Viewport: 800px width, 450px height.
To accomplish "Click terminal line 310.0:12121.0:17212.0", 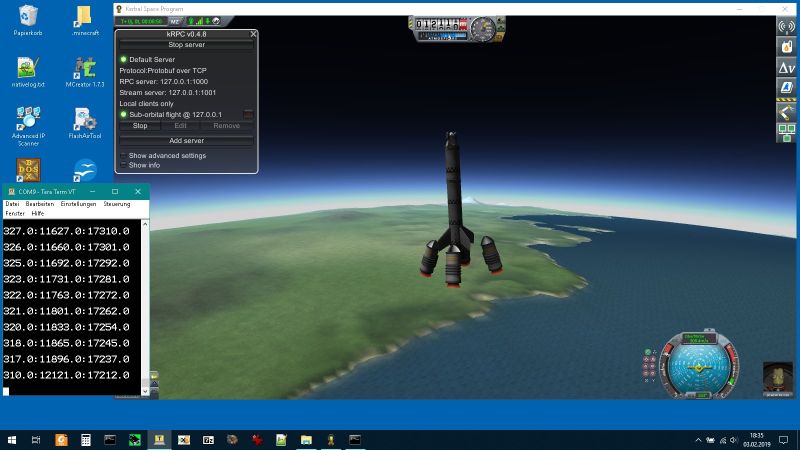I will pos(66,375).
